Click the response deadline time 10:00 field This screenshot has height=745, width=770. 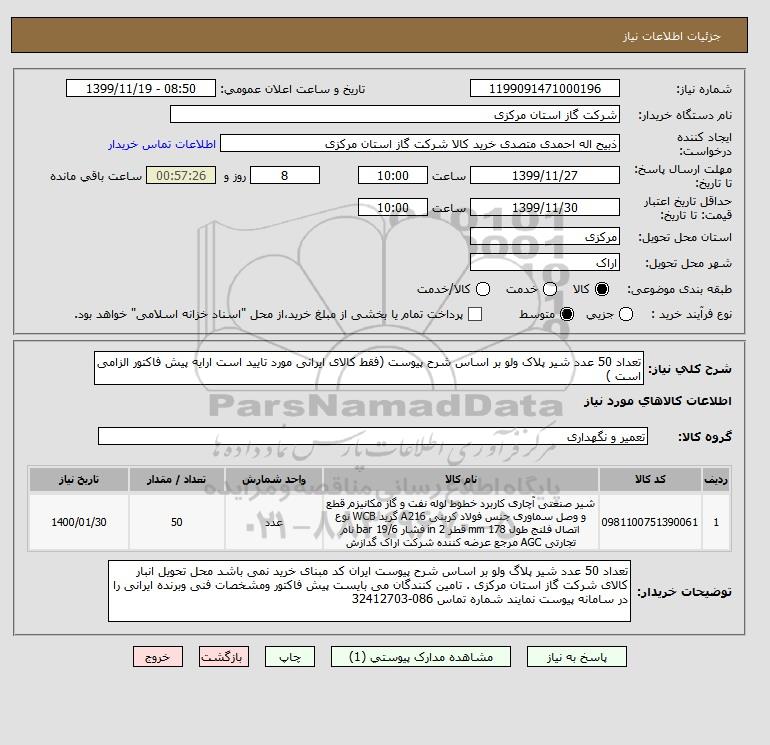click(x=393, y=175)
